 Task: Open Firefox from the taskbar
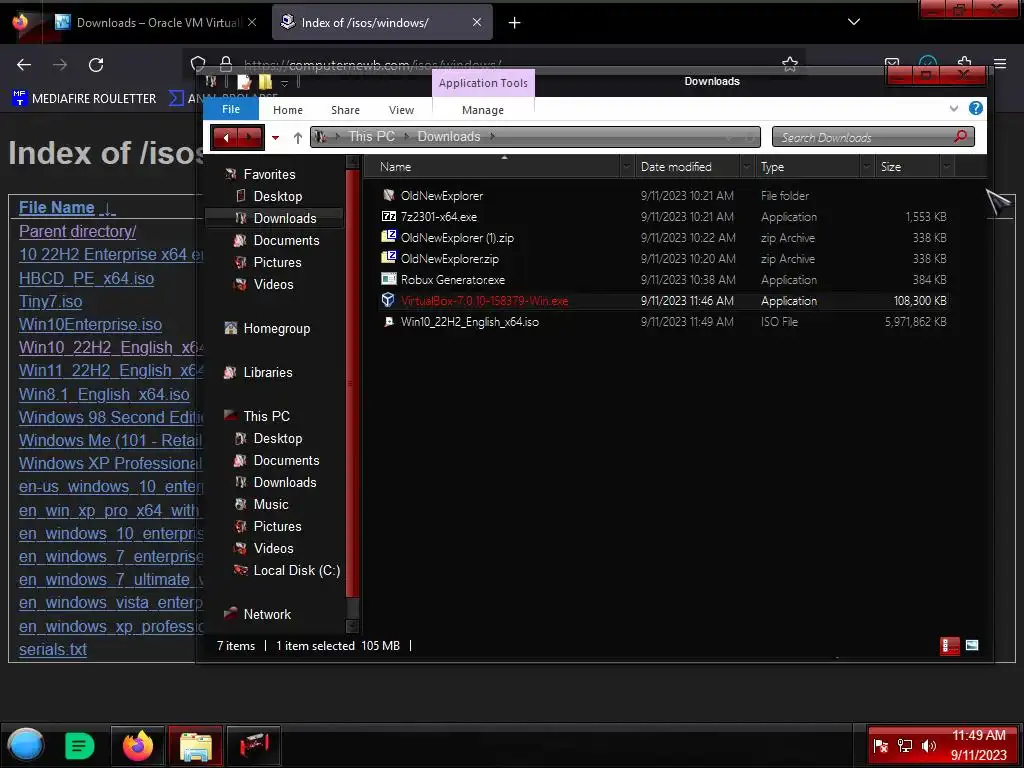coord(138,745)
